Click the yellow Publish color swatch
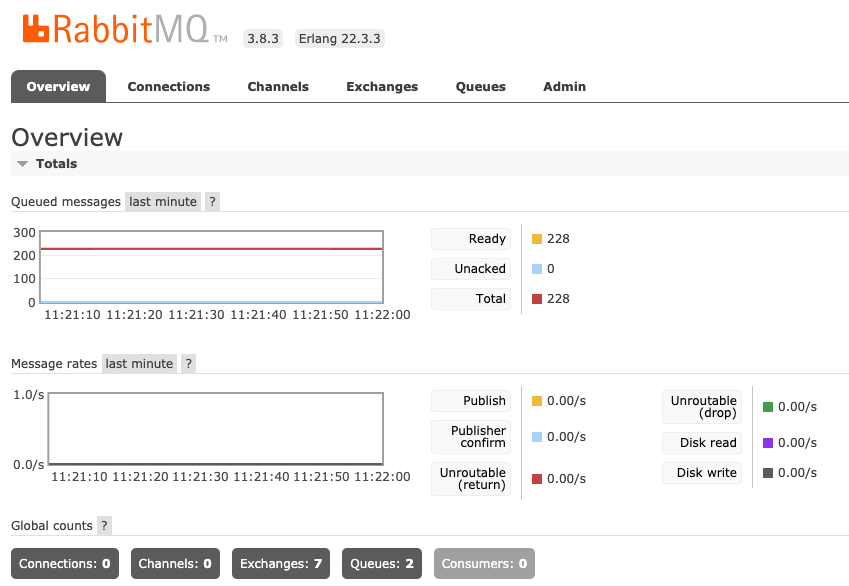849x586 pixels. pos(537,401)
